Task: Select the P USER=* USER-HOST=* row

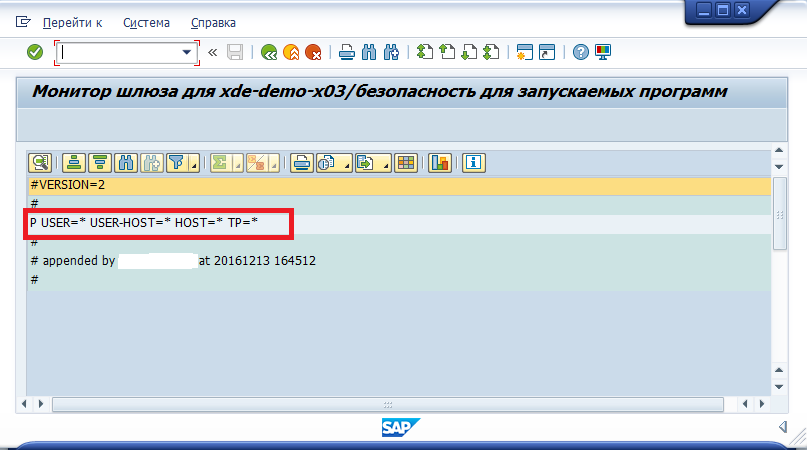Action: (x=145, y=224)
